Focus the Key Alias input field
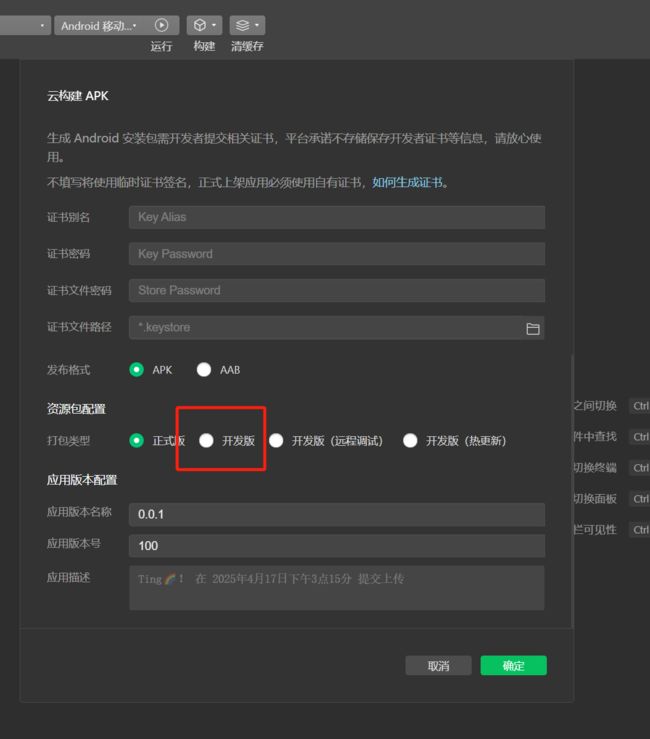The height and width of the screenshot is (739, 650). [337, 217]
